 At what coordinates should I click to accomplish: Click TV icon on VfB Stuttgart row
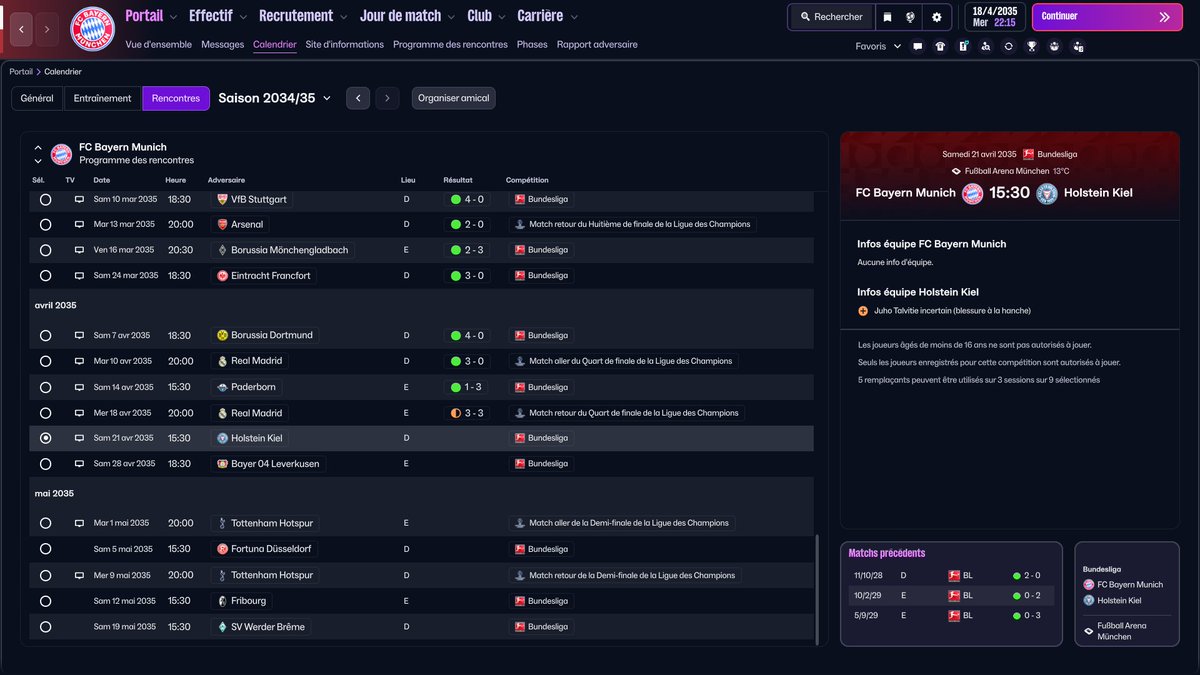tap(79, 199)
